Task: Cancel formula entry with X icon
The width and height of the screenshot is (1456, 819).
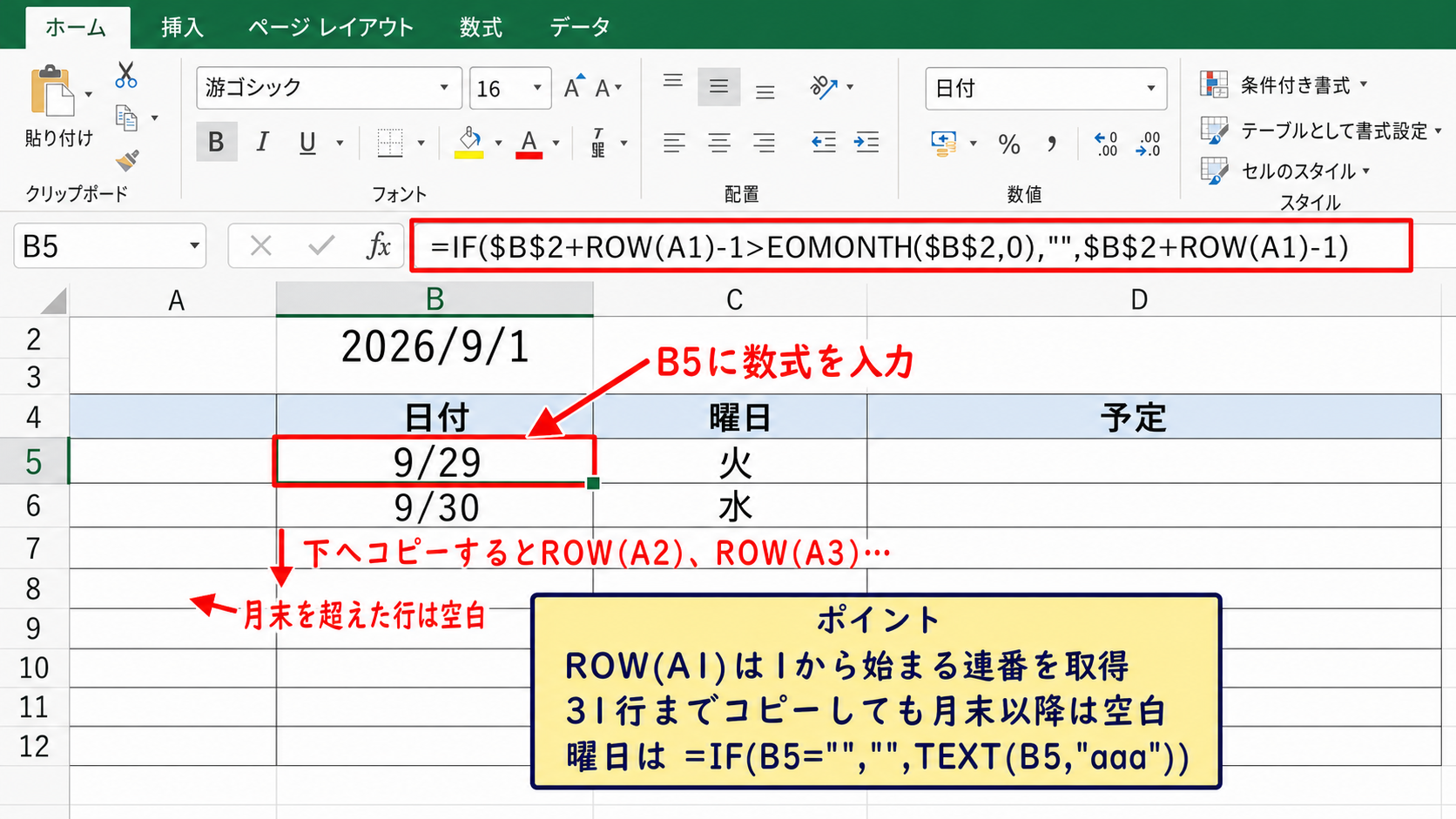Action: coord(260,246)
